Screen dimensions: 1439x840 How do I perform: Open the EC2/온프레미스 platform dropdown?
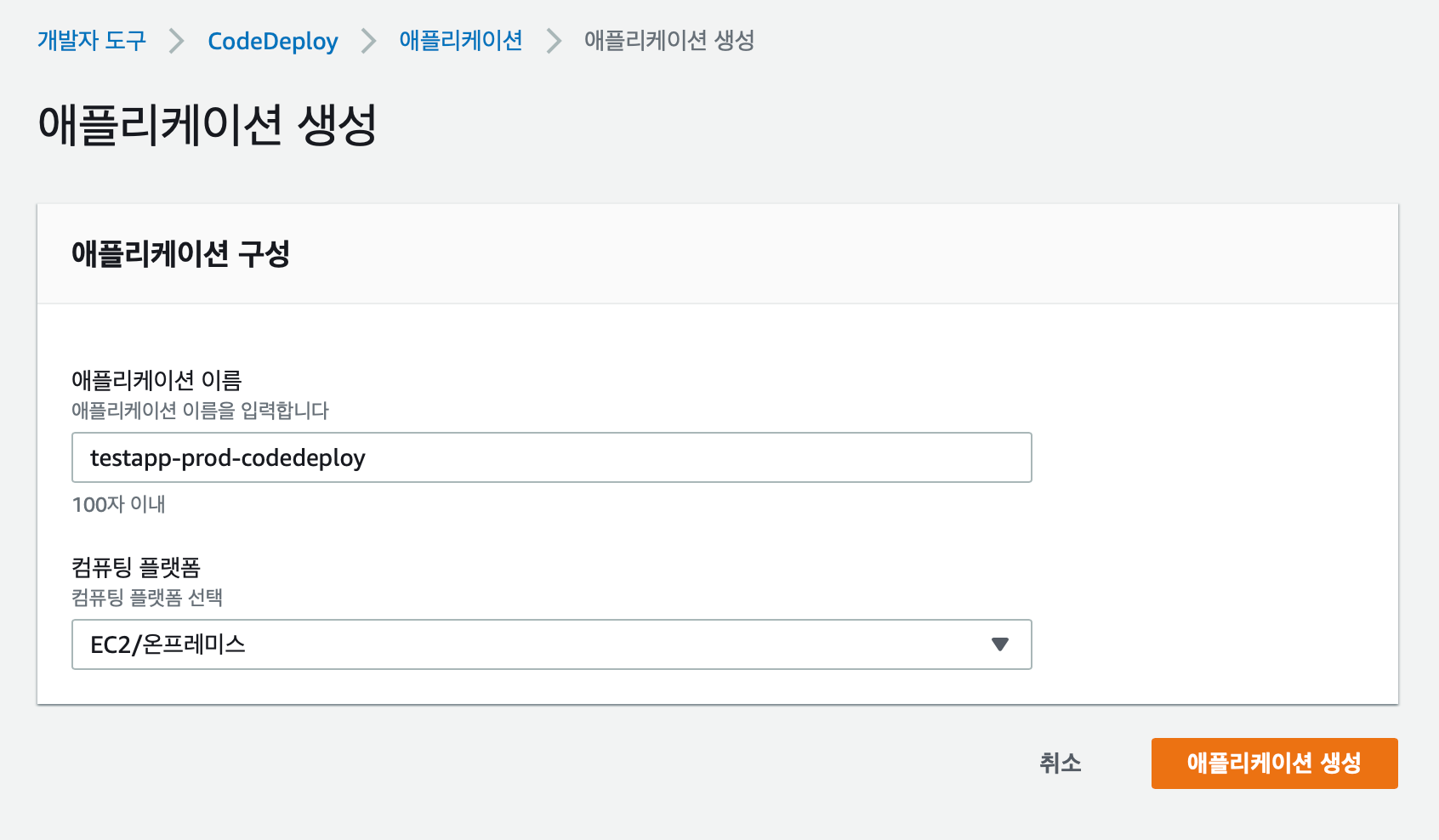point(551,644)
